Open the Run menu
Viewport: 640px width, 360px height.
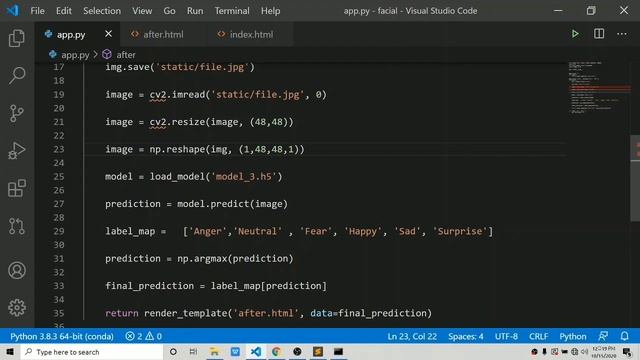click(195, 11)
